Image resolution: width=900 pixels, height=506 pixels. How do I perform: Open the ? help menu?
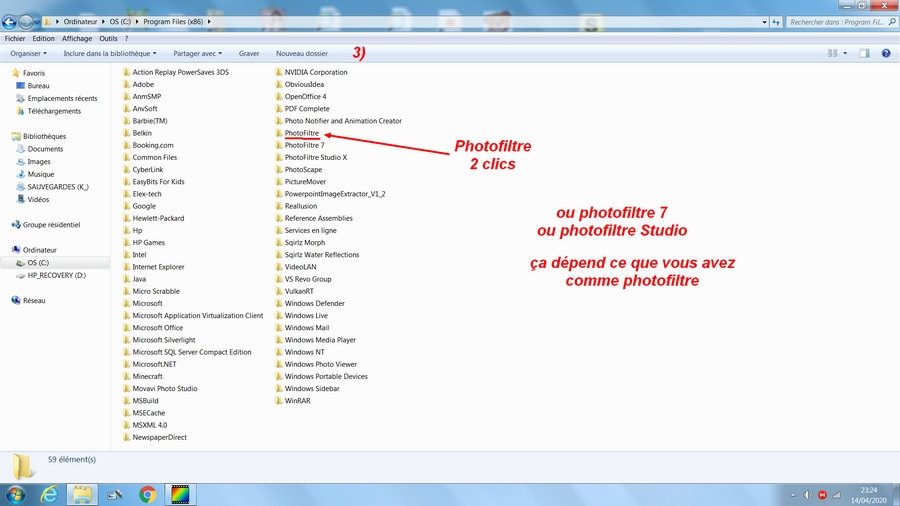pos(126,38)
